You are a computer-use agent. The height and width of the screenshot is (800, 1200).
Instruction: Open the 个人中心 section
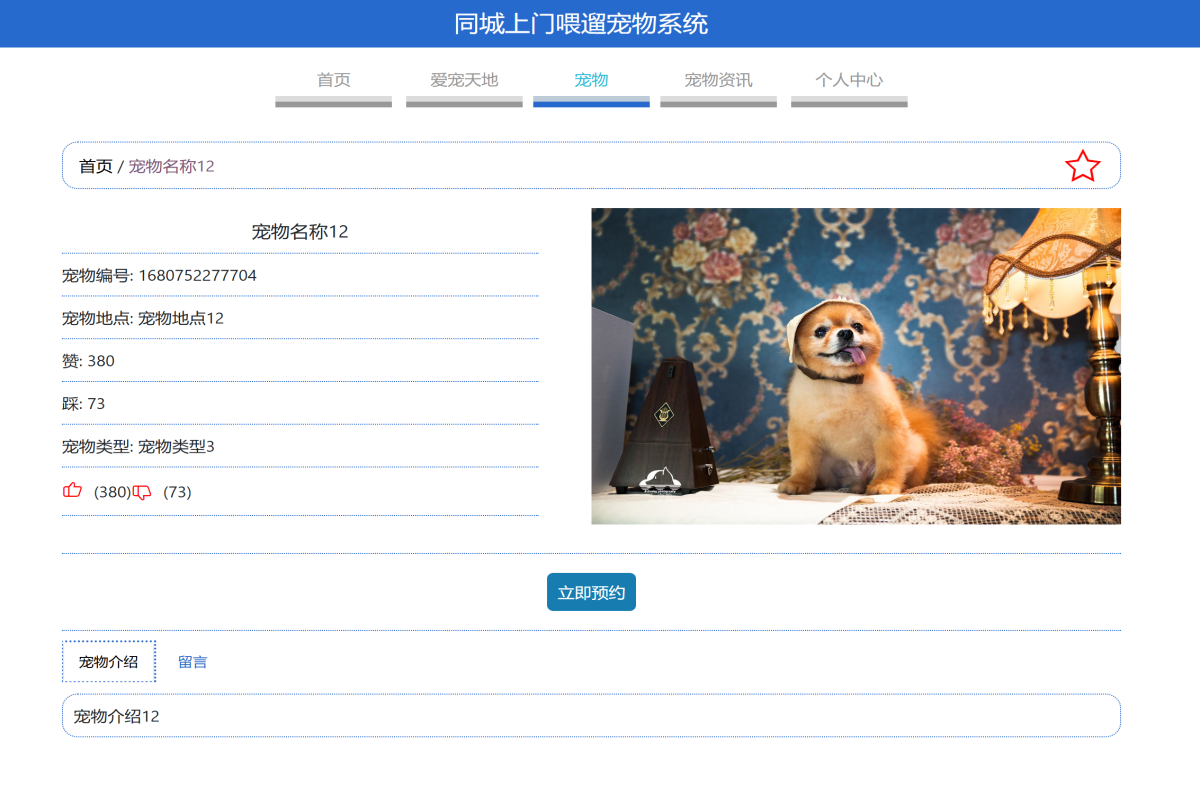point(849,80)
